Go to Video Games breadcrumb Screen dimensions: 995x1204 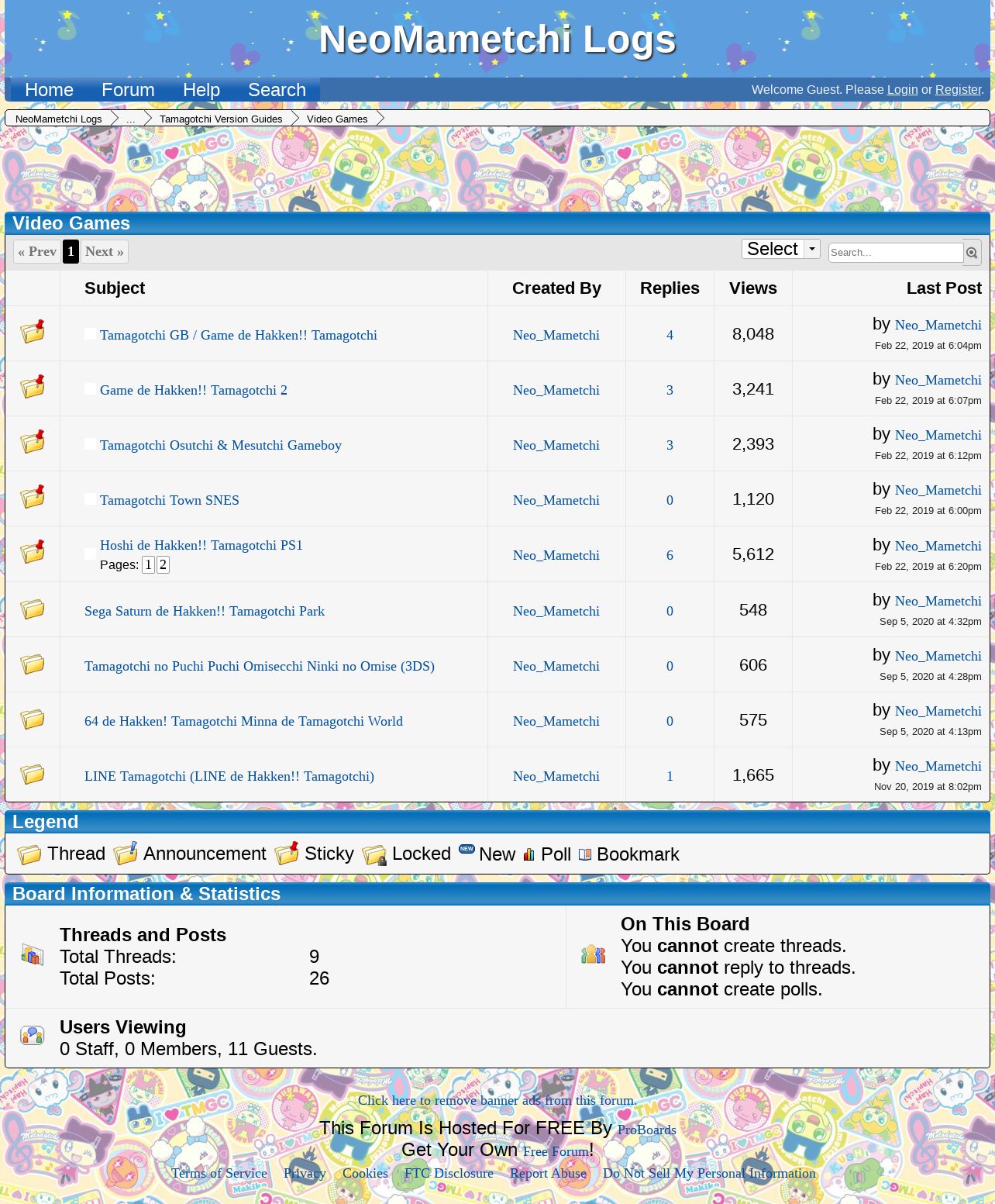click(337, 119)
